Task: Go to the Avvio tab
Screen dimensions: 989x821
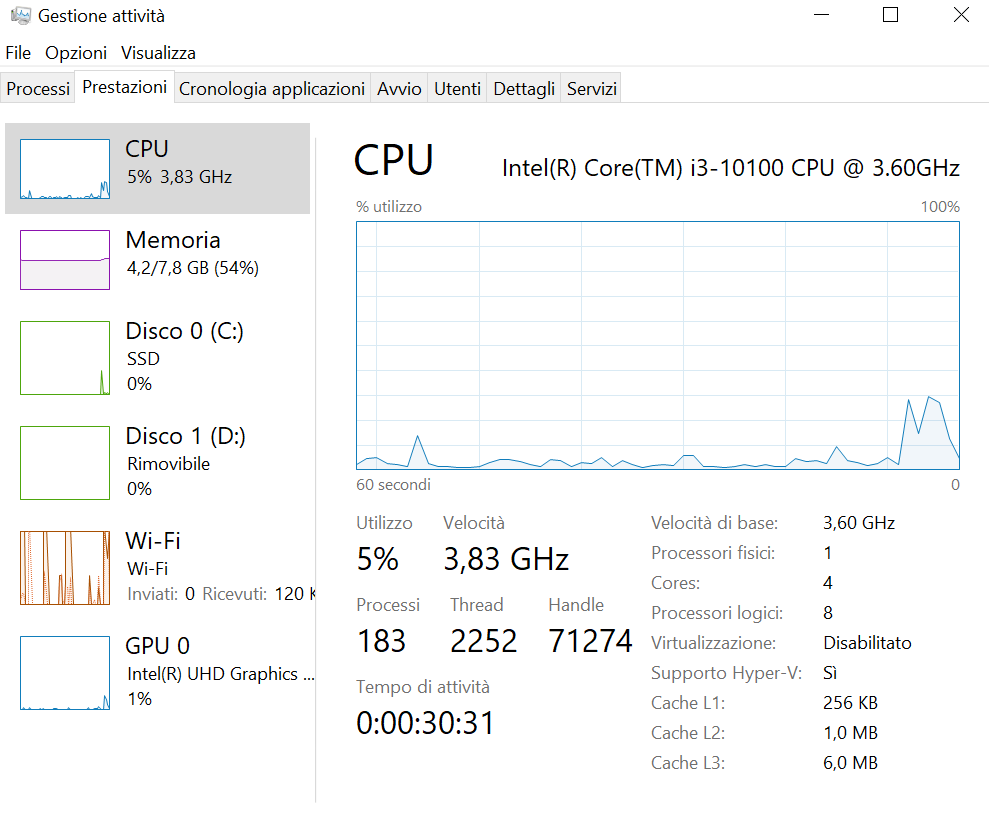Action: tap(399, 89)
